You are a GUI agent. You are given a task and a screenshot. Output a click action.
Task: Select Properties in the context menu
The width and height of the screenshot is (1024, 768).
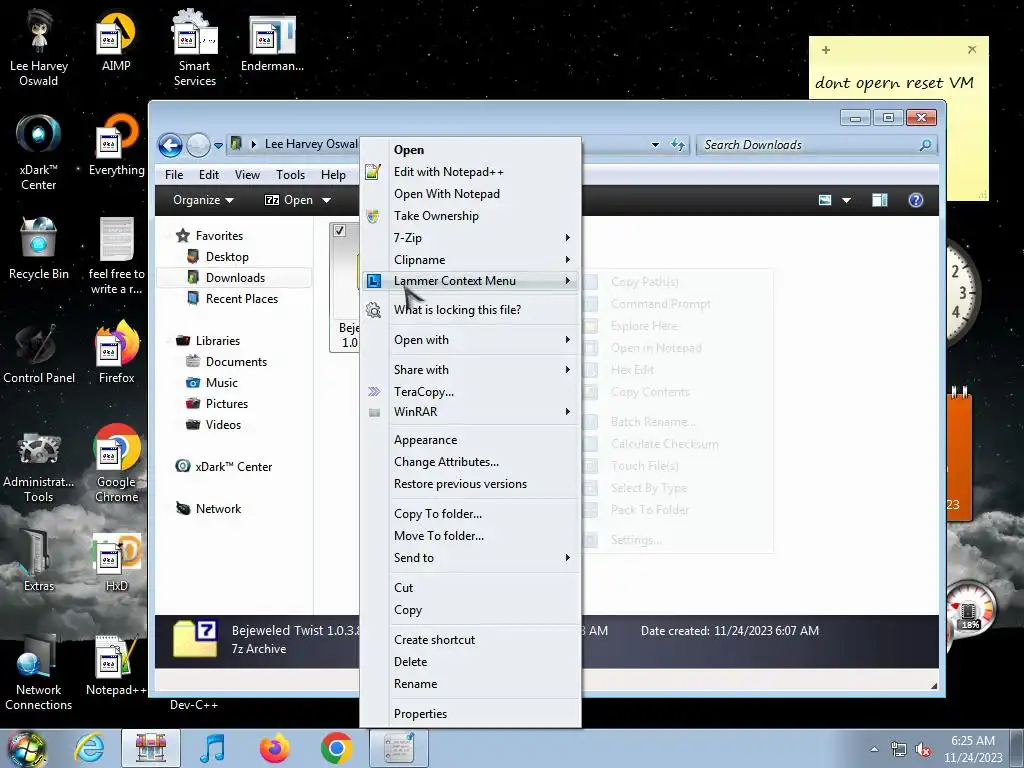pos(470,714)
